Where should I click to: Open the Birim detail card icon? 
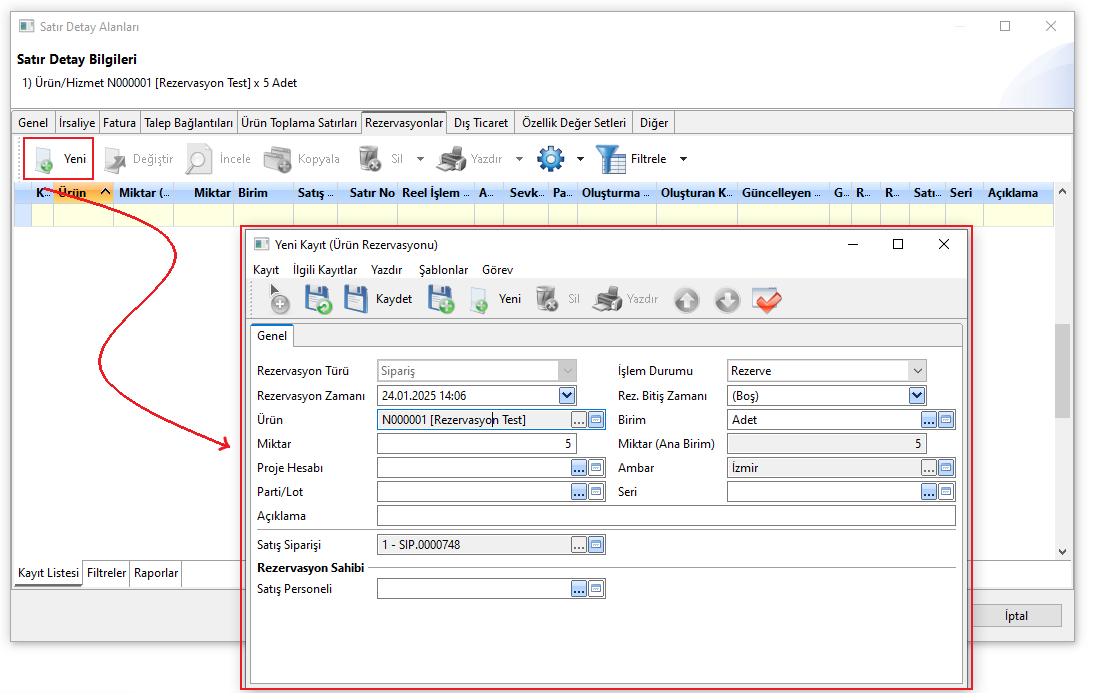click(x=946, y=420)
